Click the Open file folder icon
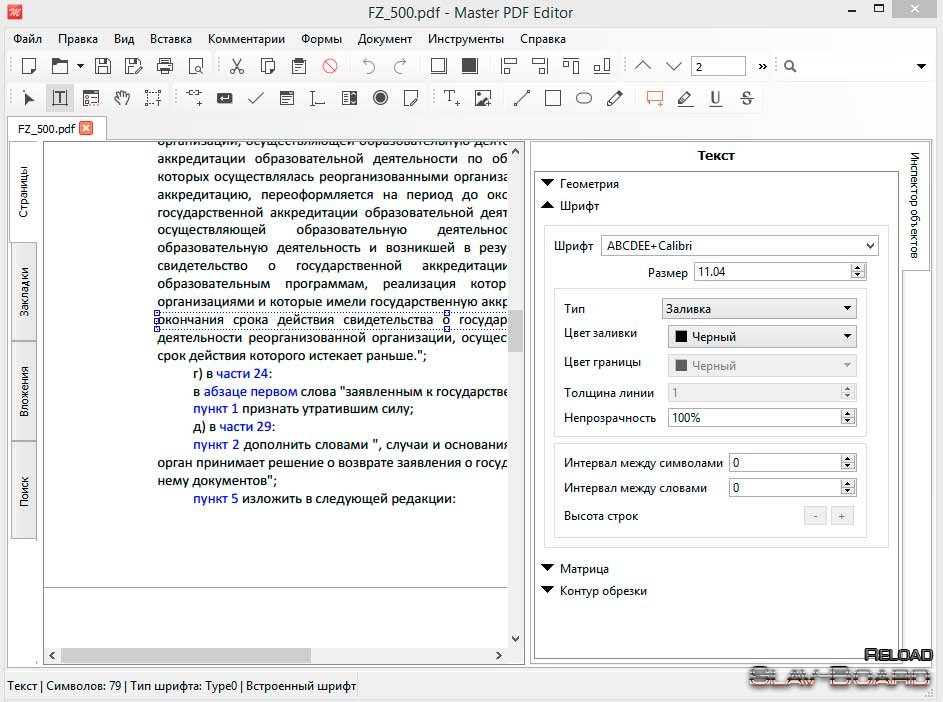Image resolution: width=943 pixels, height=702 pixels. pos(60,66)
